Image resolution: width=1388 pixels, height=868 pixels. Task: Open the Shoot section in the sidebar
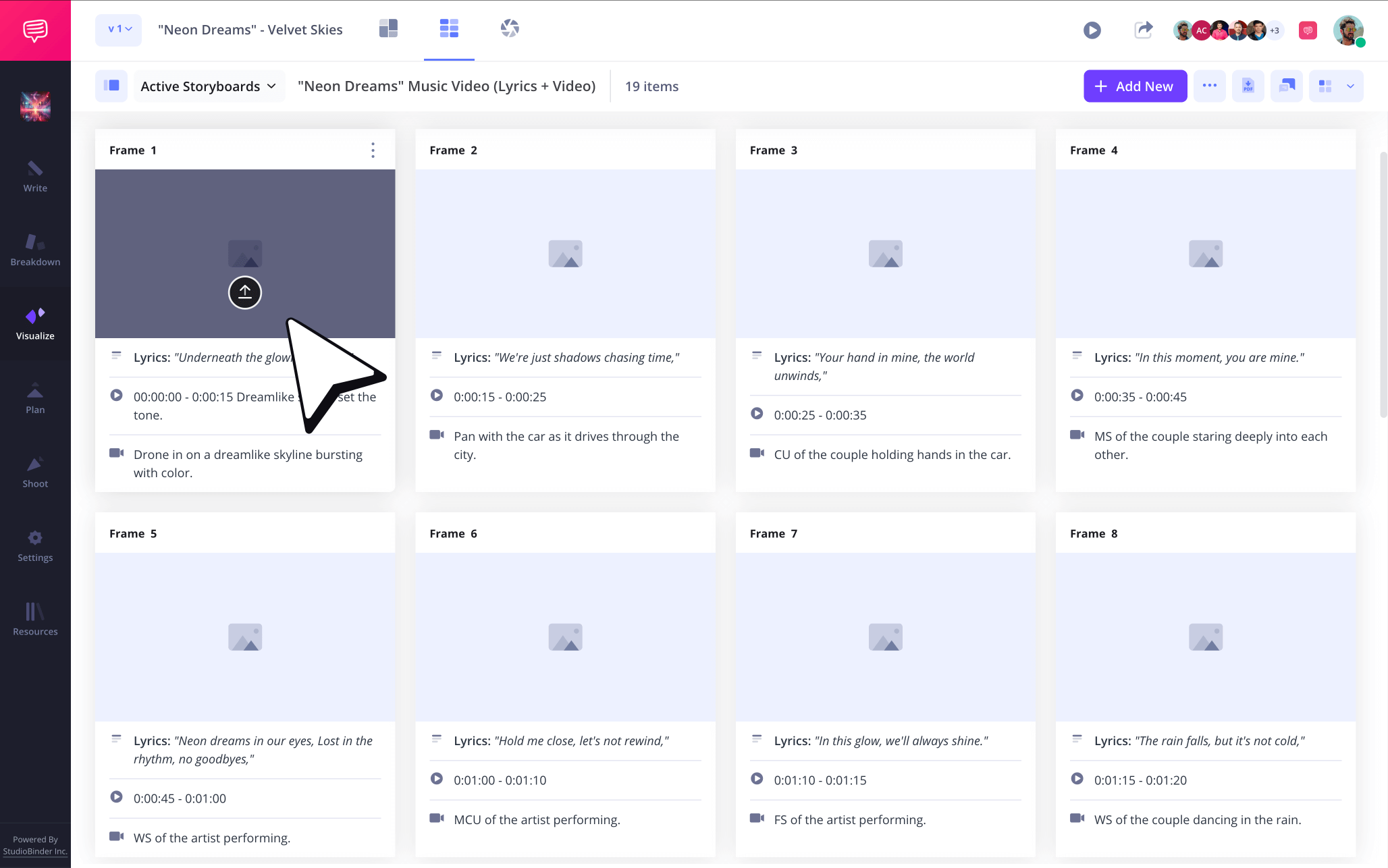click(x=35, y=472)
